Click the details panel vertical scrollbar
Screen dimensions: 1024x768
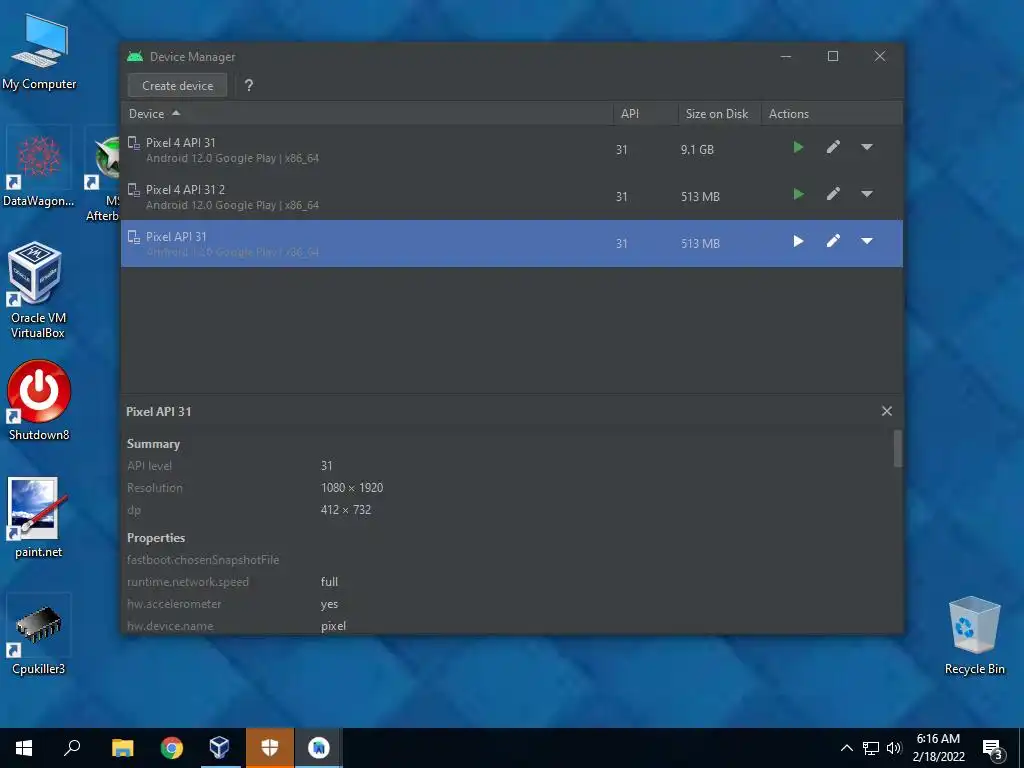pyautogui.click(x=897, y=448)
